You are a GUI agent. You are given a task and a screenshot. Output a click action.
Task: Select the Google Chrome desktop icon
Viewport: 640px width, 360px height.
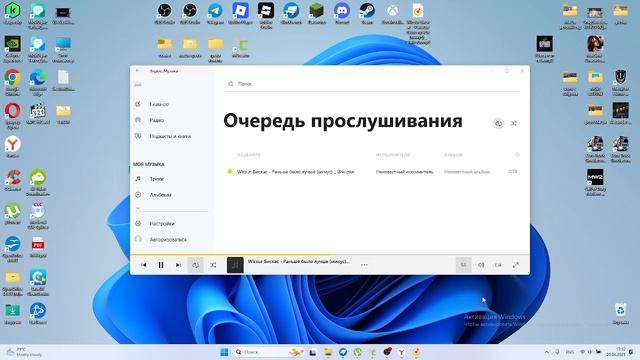[13, 82]
